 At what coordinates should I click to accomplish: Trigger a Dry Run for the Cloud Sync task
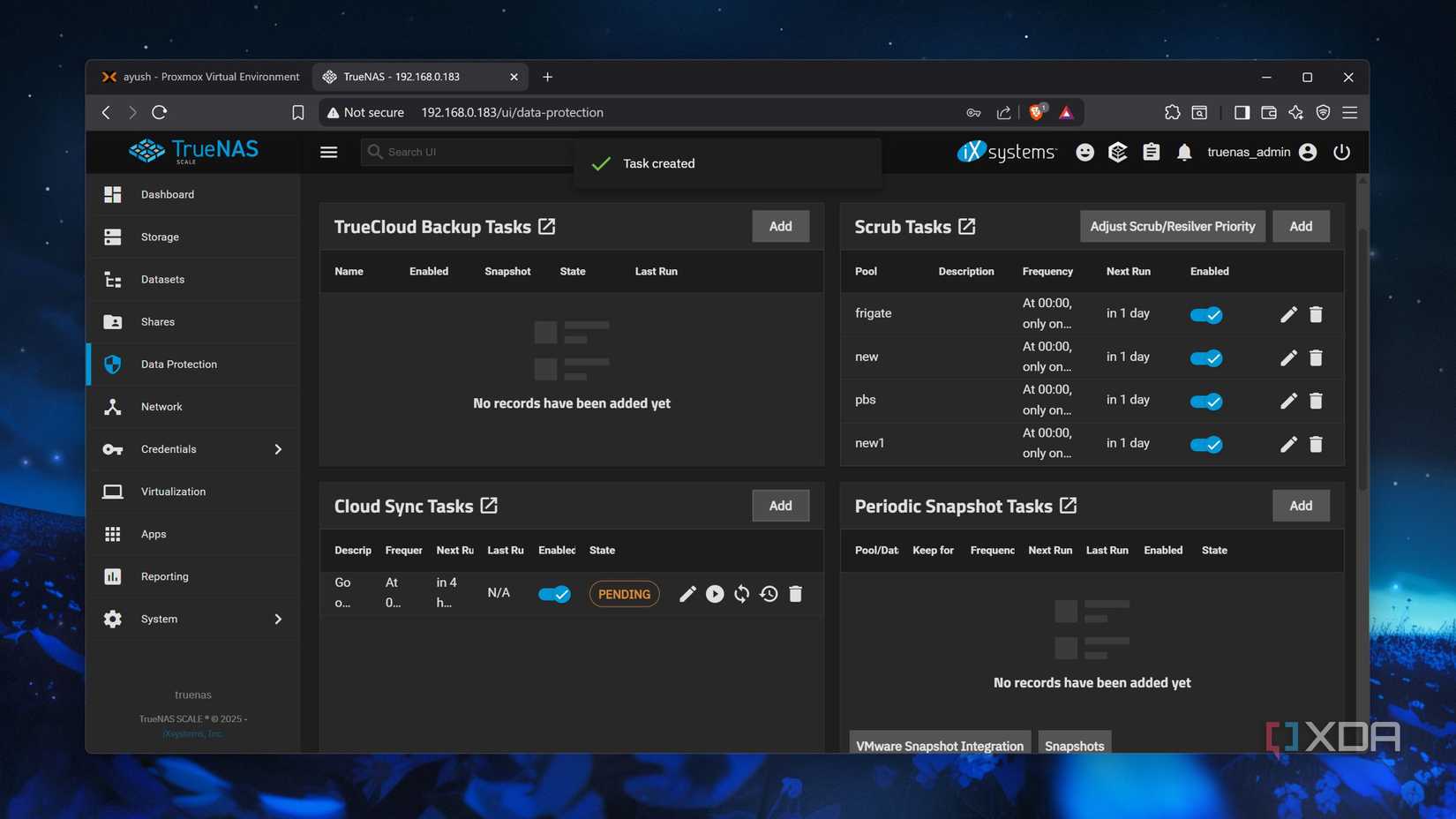tap(741, 594)
